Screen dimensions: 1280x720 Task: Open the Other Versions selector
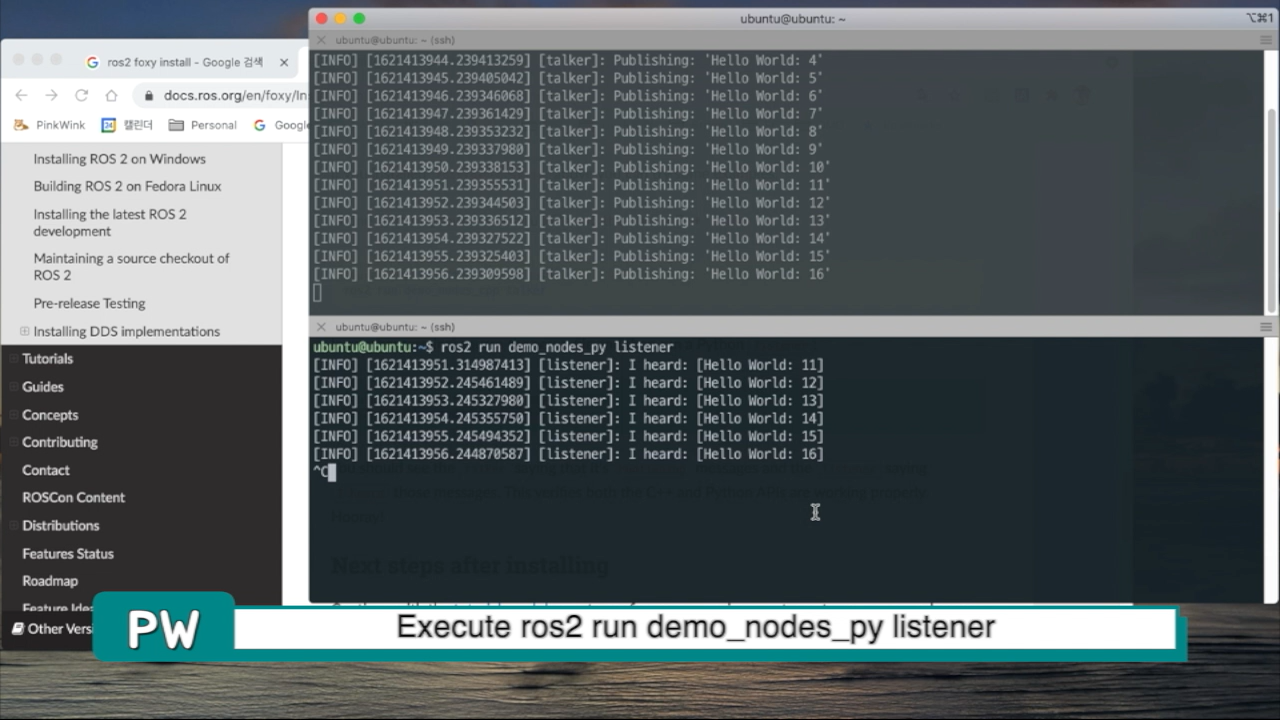coord(52,628)
